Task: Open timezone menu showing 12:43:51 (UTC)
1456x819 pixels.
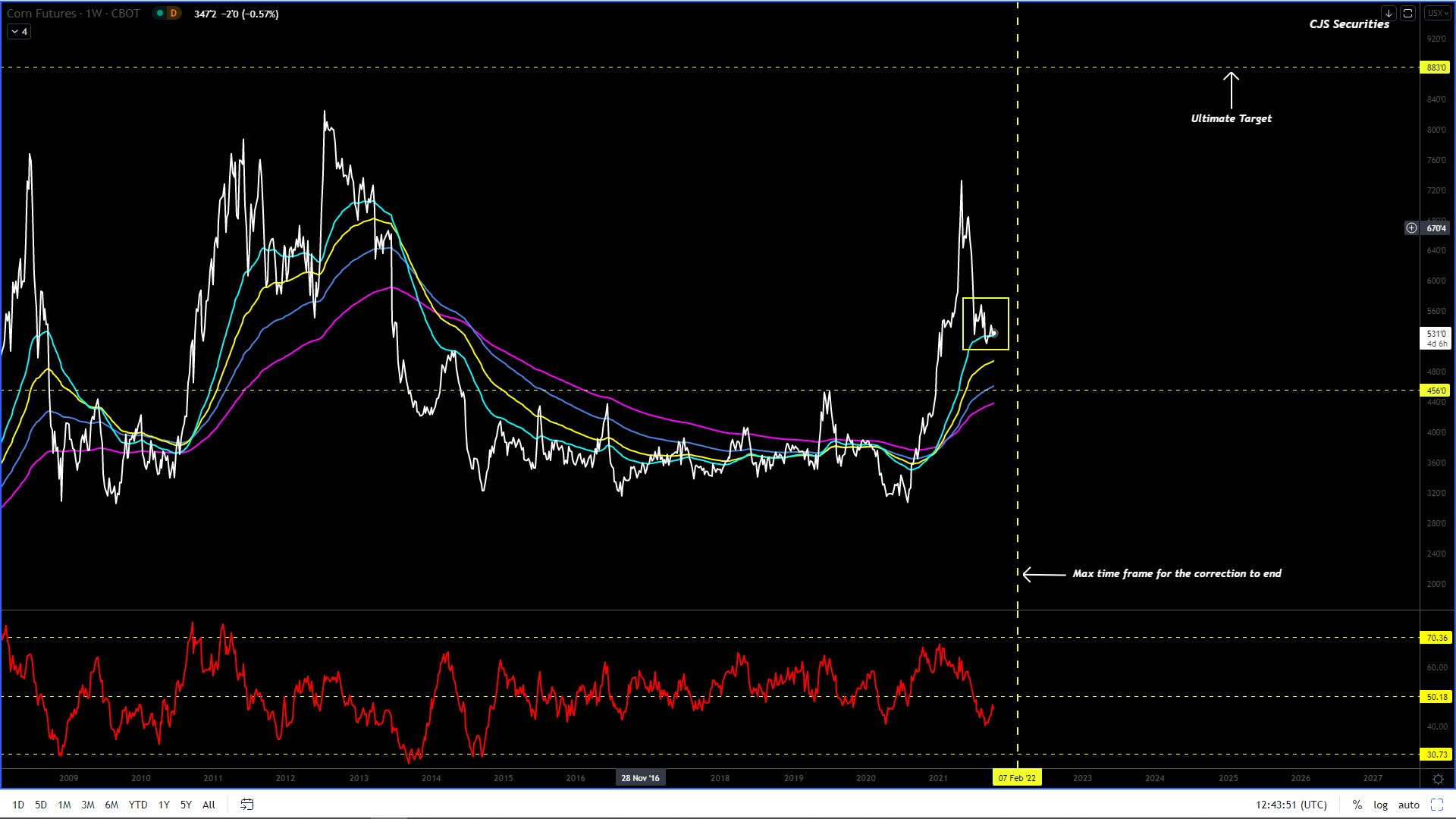Action: tap(1291, 805)
